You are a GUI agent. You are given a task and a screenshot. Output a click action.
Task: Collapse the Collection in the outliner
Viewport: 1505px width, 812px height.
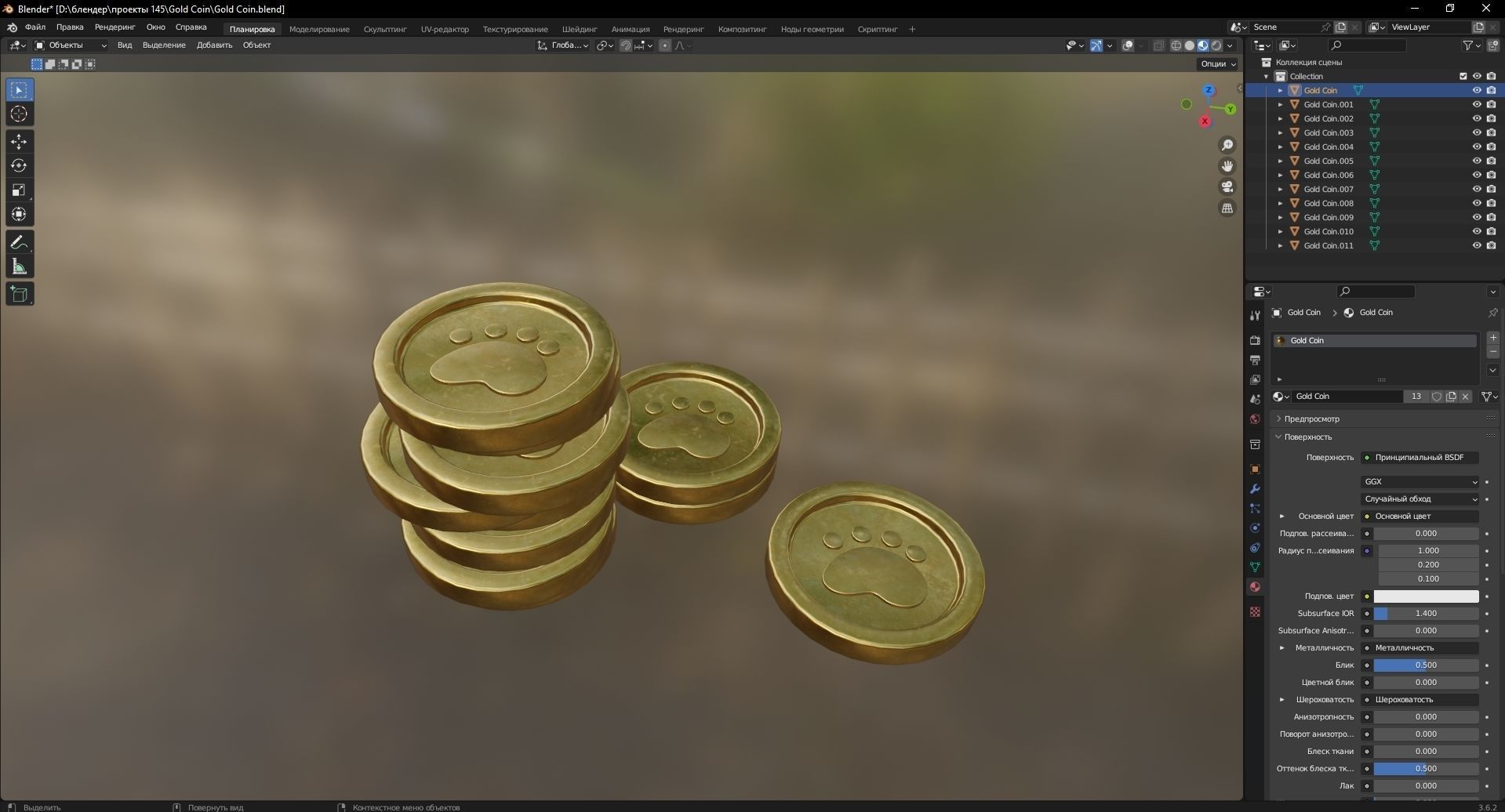pyautogui.click(x=1266, y=76)
